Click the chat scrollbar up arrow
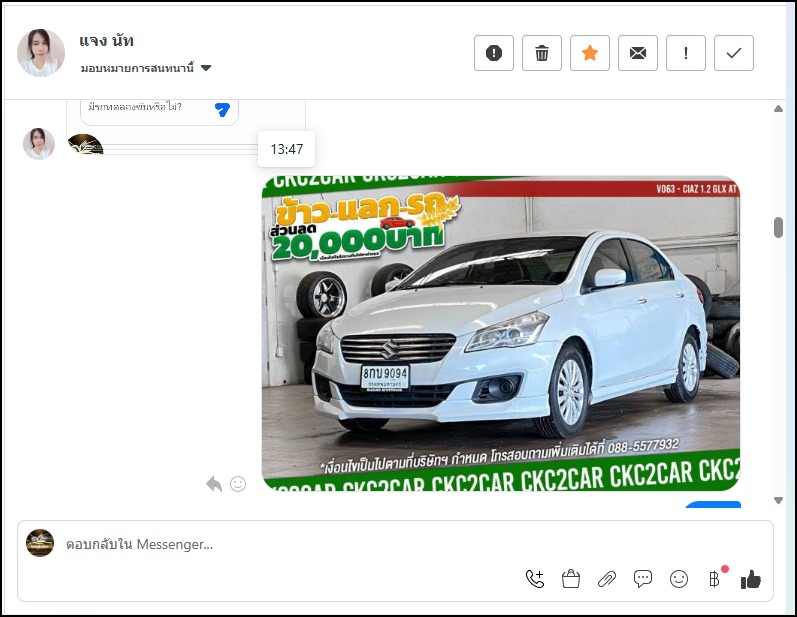Screen dimensions: 797x617 [778, 108]
